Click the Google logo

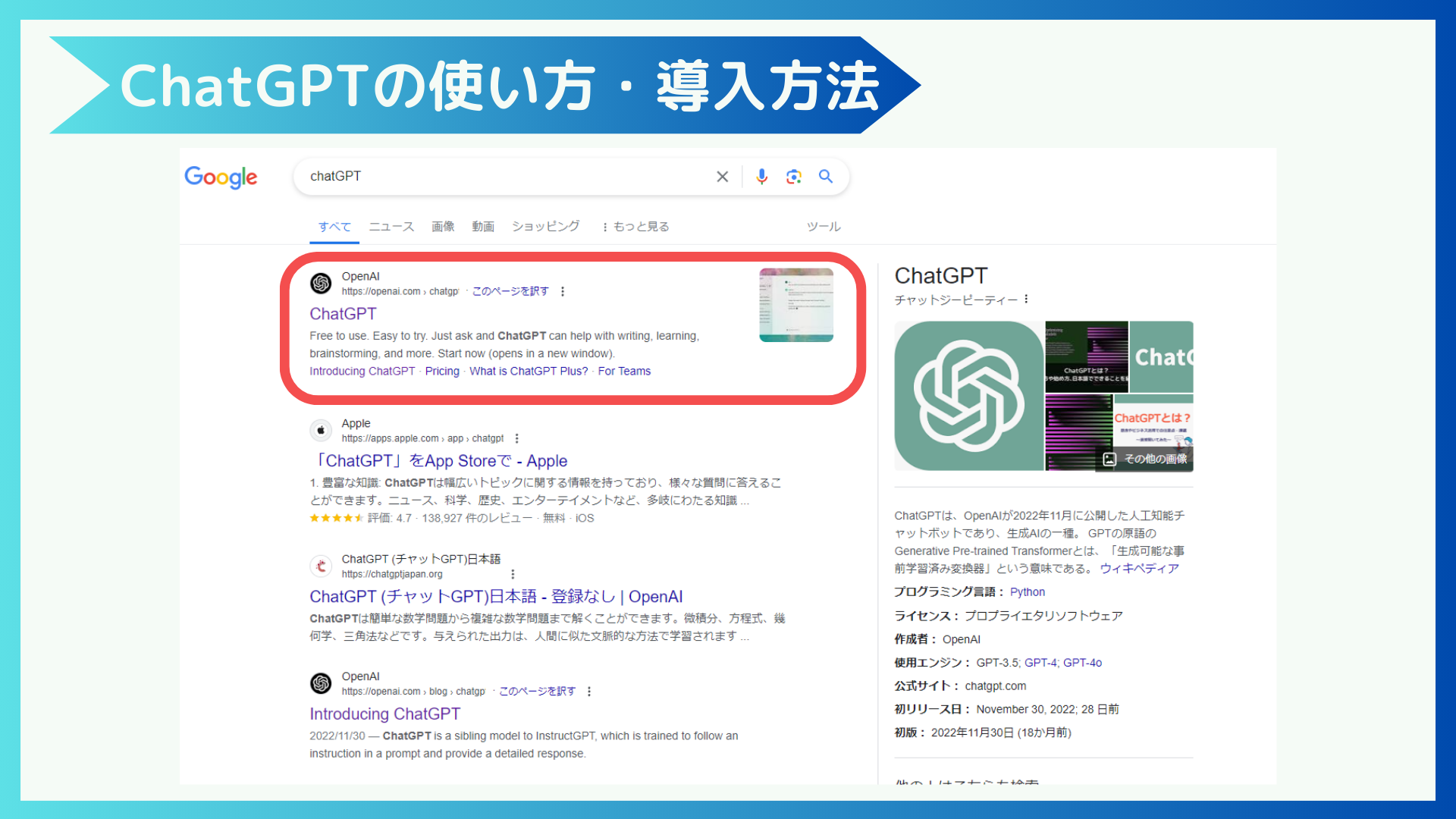(221, 177)
